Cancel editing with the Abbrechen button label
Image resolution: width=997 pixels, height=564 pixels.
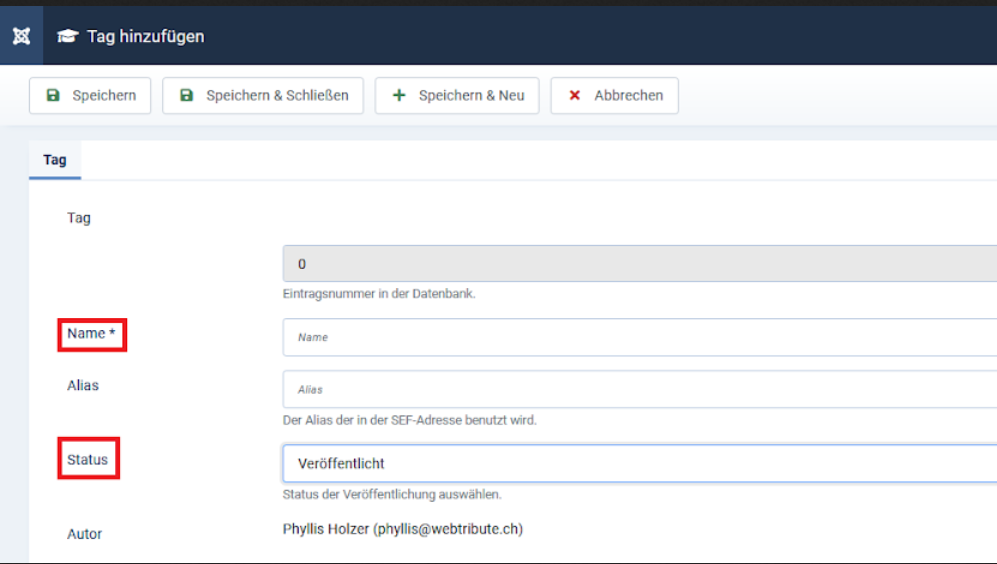coord(628,96)
